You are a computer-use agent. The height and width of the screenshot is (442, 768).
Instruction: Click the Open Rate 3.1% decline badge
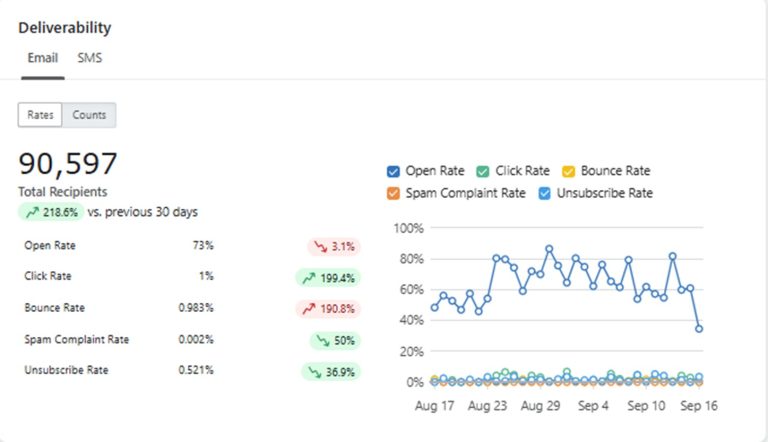click(x=334, y=246)
